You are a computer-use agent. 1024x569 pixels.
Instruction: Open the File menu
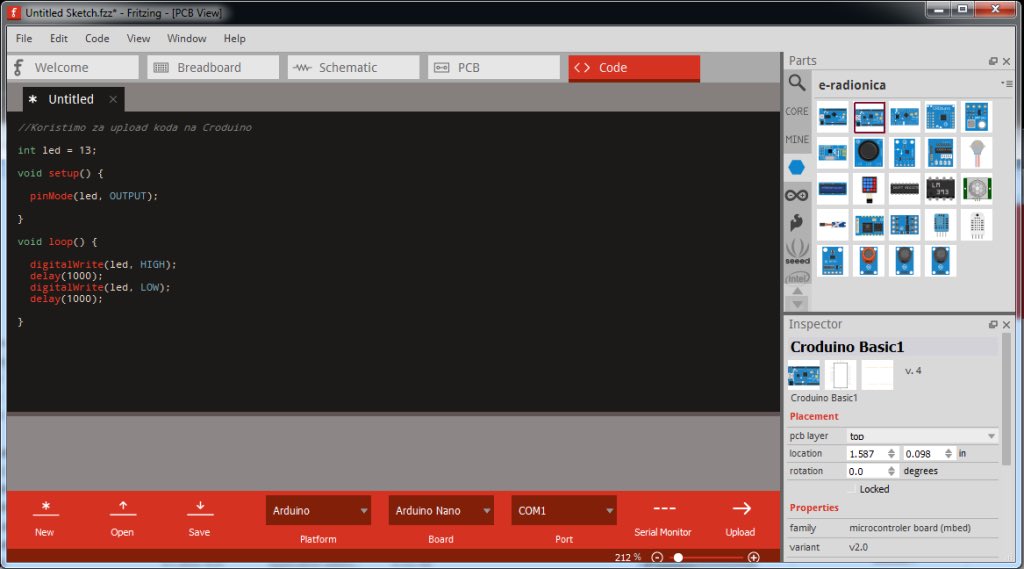24,39
